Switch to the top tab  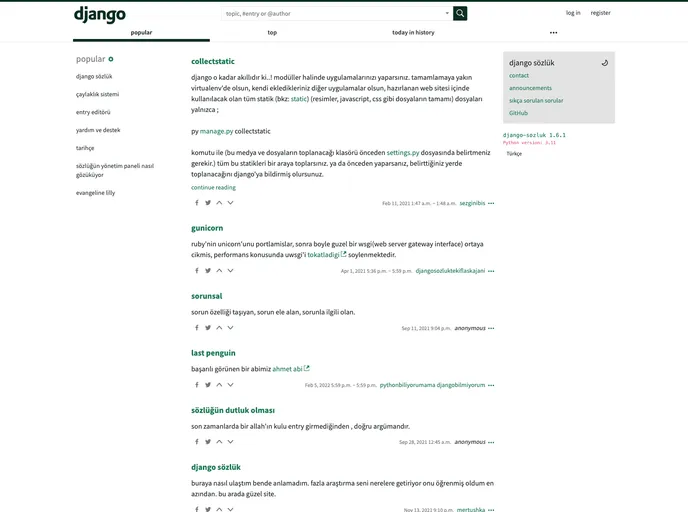[x=272, y=32]
